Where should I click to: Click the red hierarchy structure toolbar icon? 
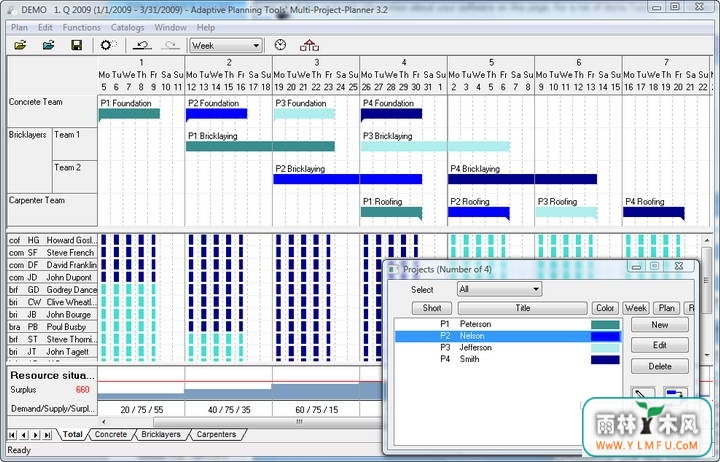pyautogui.click(x=309, y=45)
